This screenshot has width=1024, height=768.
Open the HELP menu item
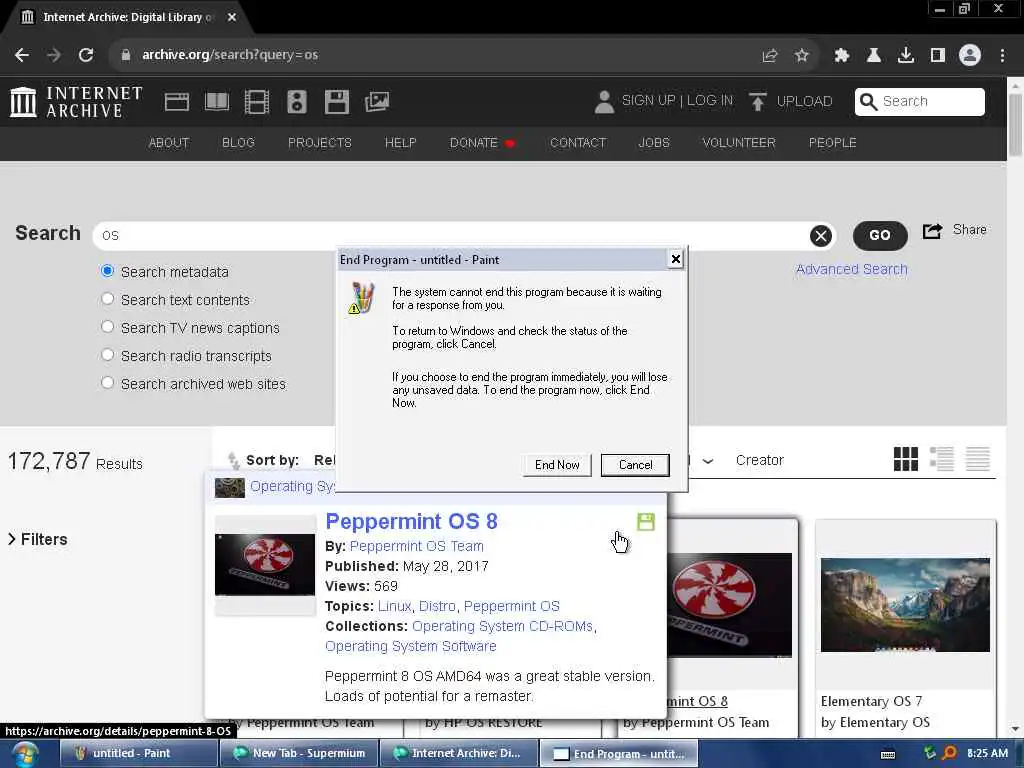coord(400,142)
